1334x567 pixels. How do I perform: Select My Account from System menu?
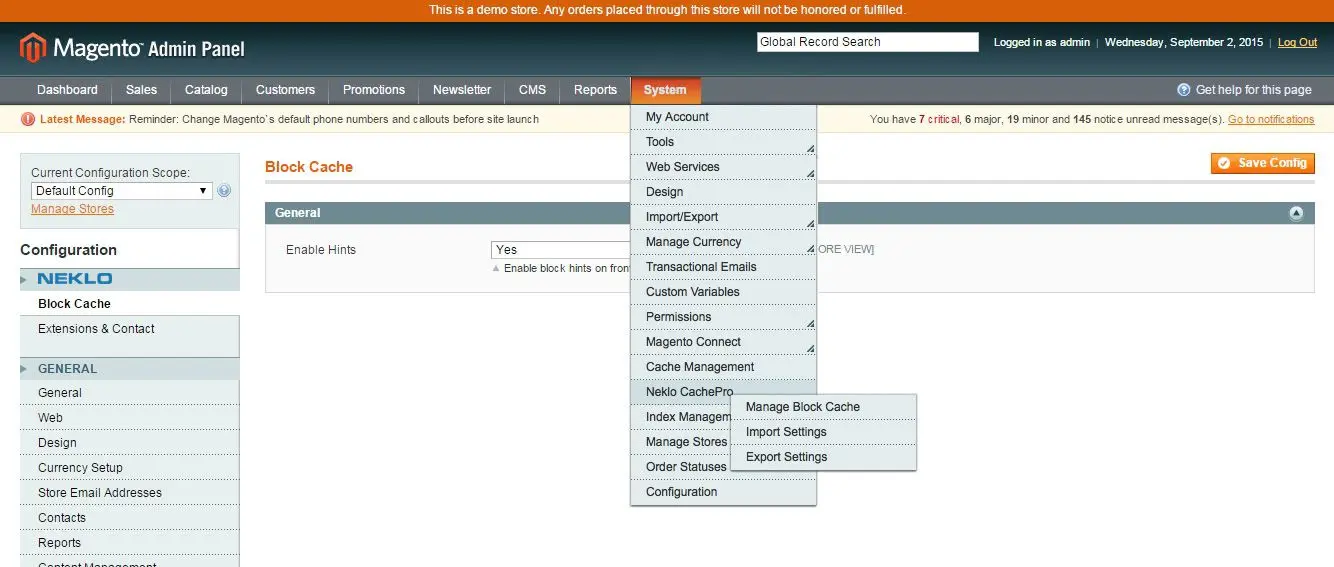pos(723,117)
